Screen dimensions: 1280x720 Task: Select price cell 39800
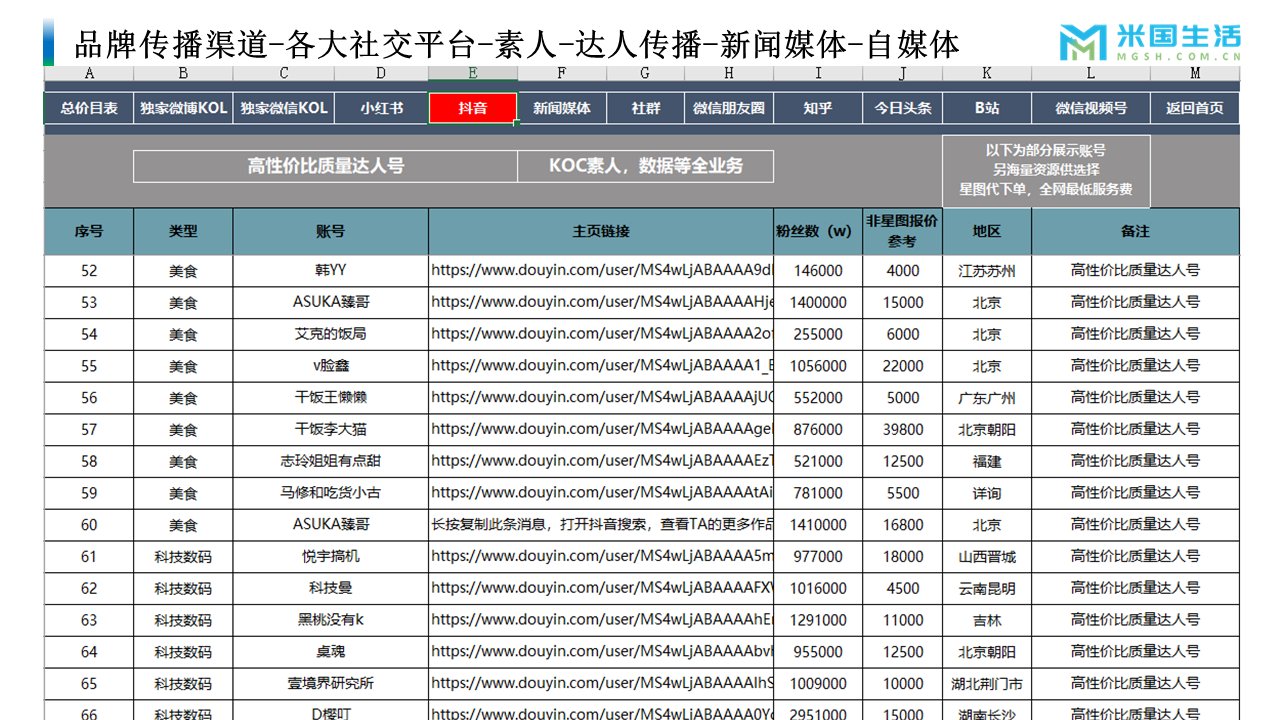click(x=902, y=429)
